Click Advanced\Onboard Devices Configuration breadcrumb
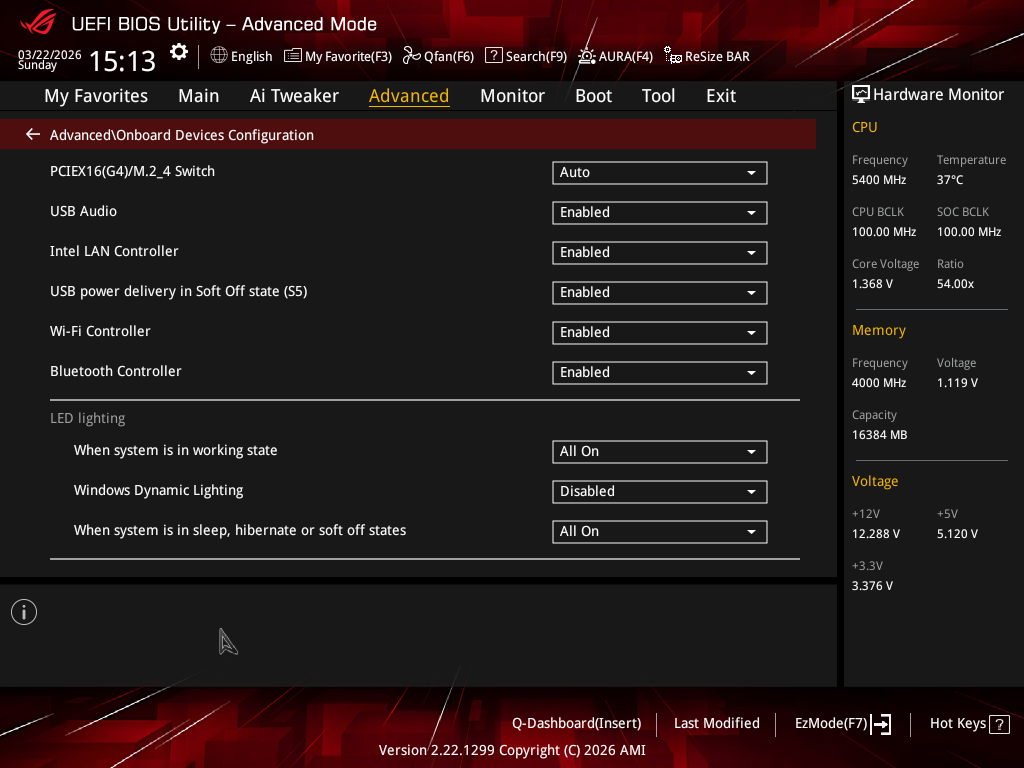This screenshot has width=1024, height=768. point(182,135)
